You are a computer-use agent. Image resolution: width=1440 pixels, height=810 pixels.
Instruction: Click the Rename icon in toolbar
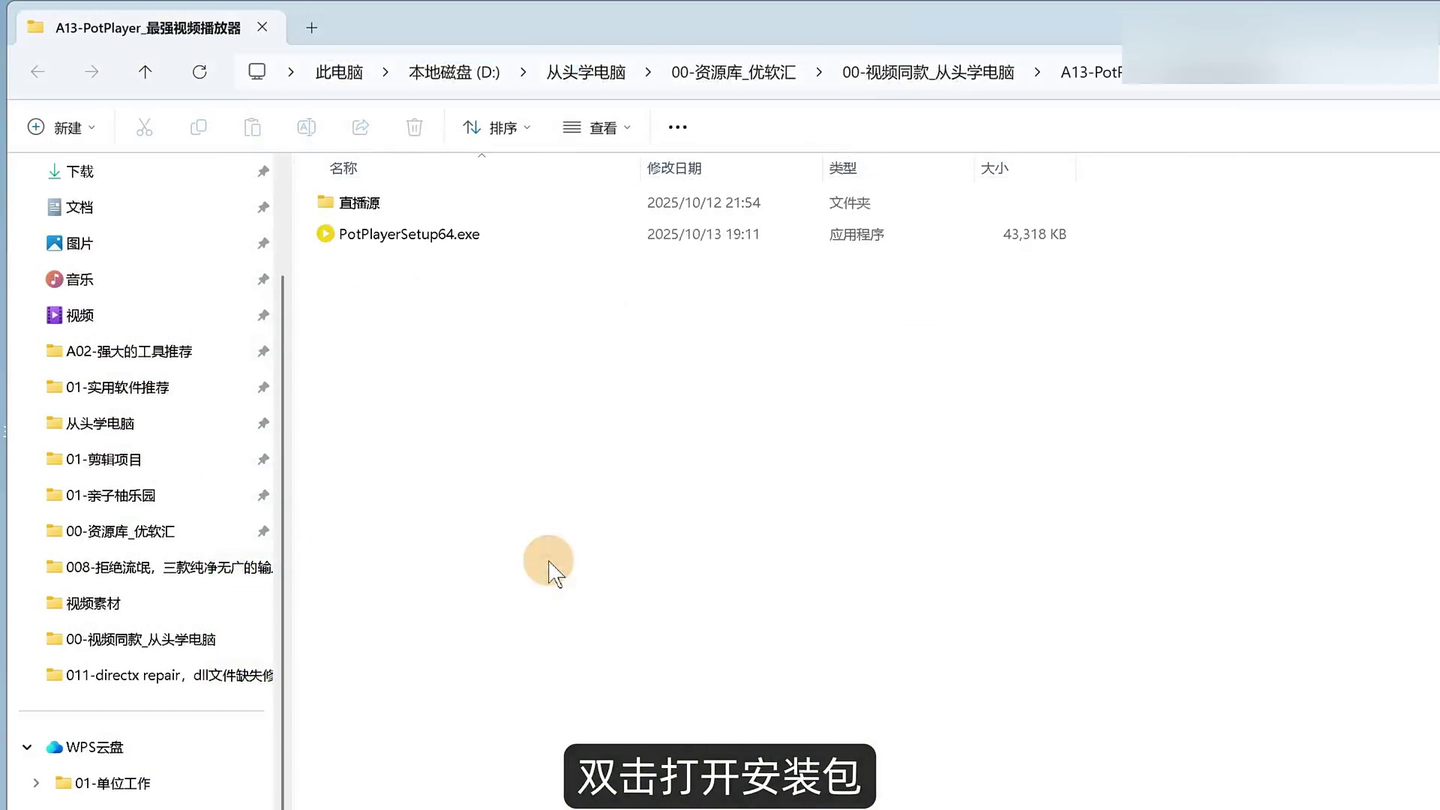pyautogui.click(x=306, y=127)
